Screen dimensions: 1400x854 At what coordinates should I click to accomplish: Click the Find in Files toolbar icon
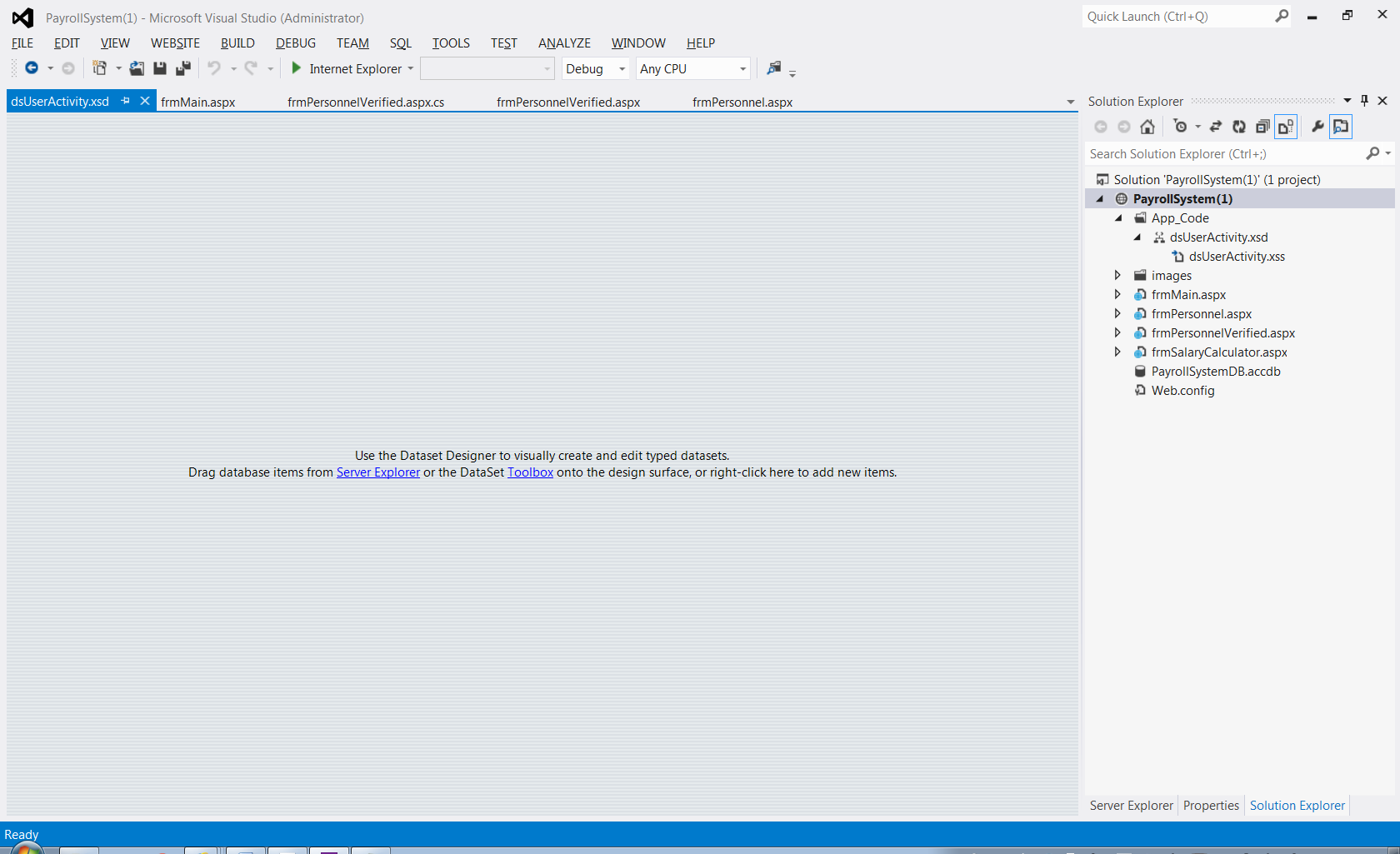pos(774,68)
